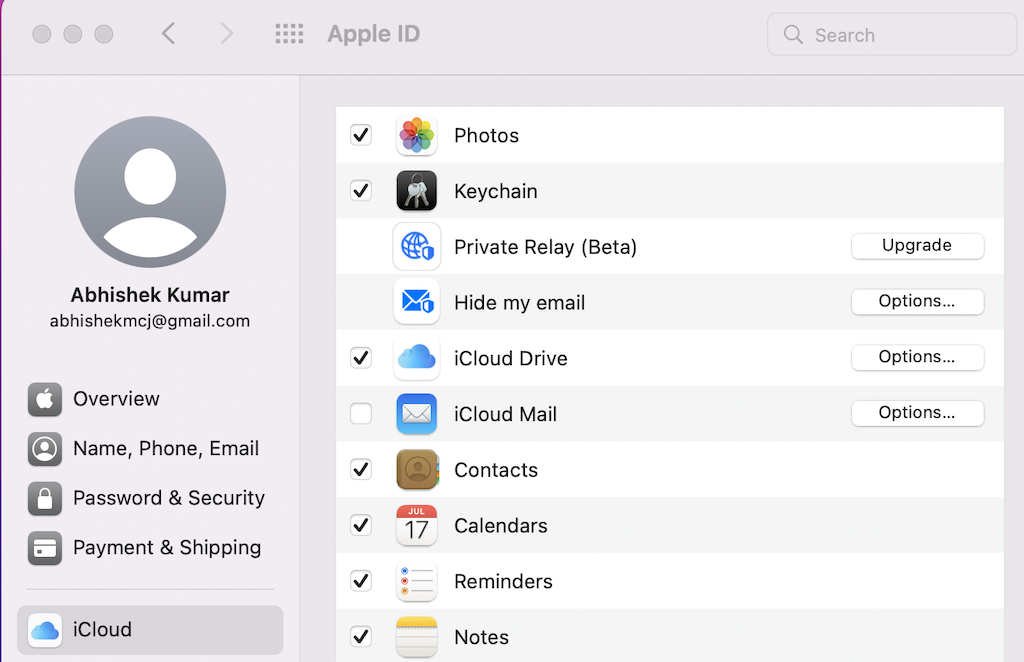Click the Contacts app icon
The height and width of the screenshot is (662, 1024).
417,469
